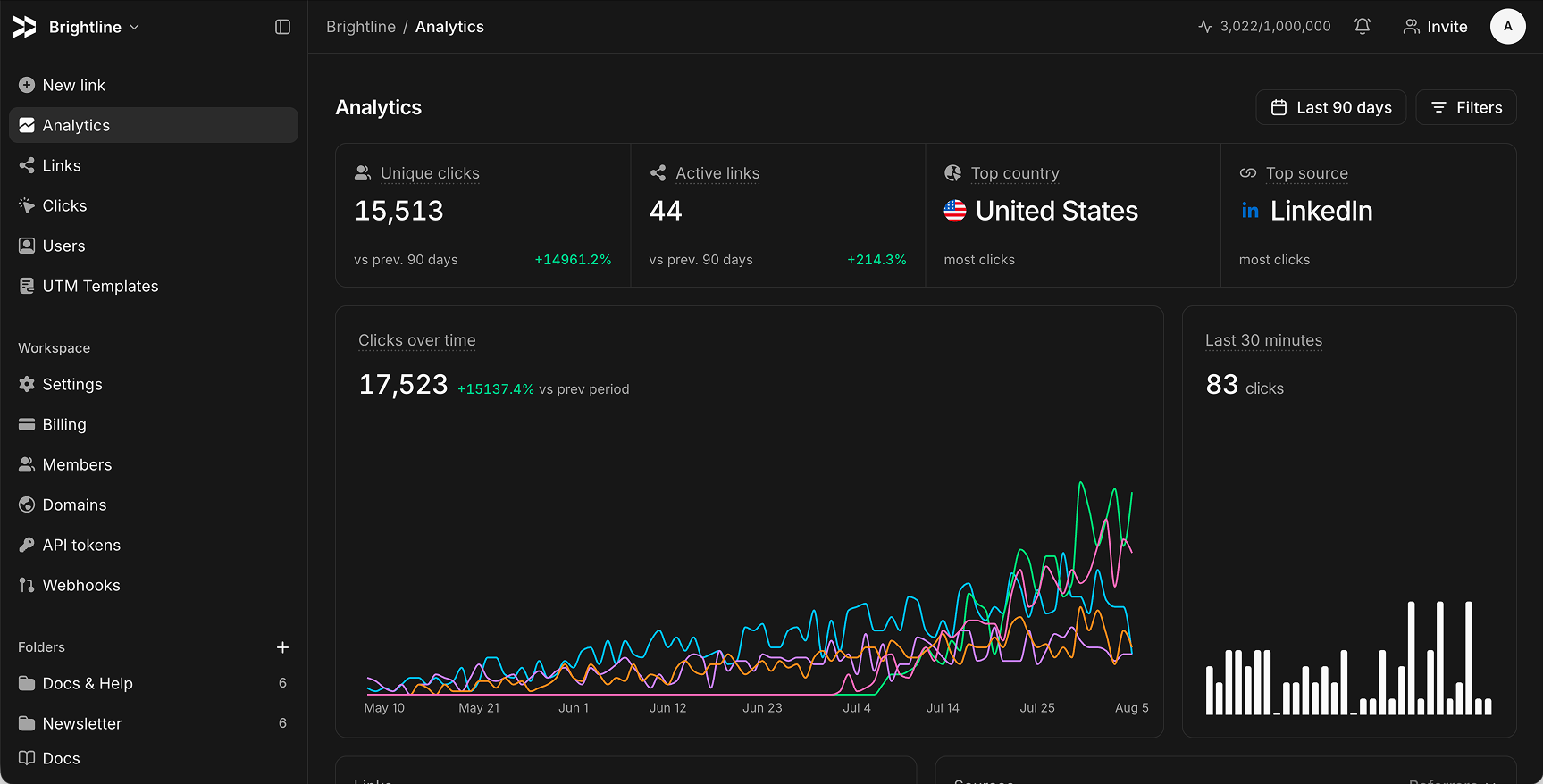1543x784 pixels.
Task: Click the filter lines icon
Action: 1438,107
